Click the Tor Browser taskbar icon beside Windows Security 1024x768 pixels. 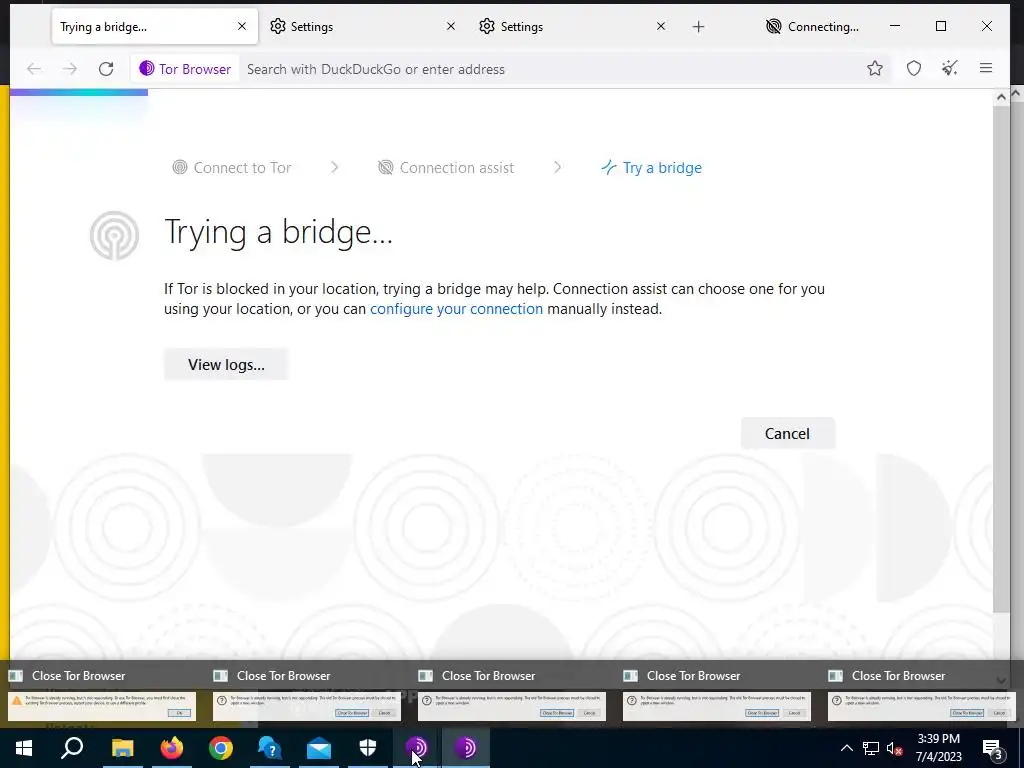click(x=416, y=748)
